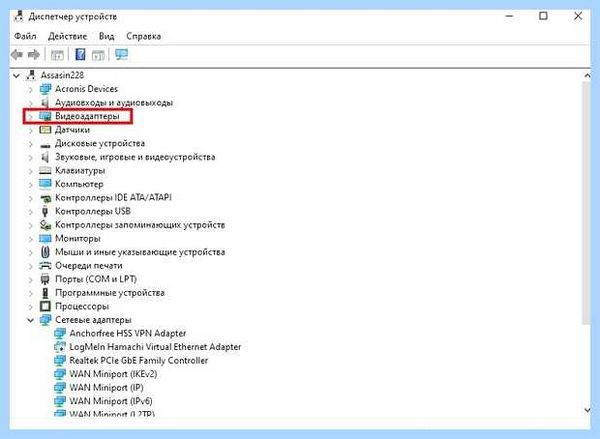The height and width of the screenshot is (439, 600).
Task: Click the Процессоры chip icon
Action: pyautogui.click(x=45, y=306)
